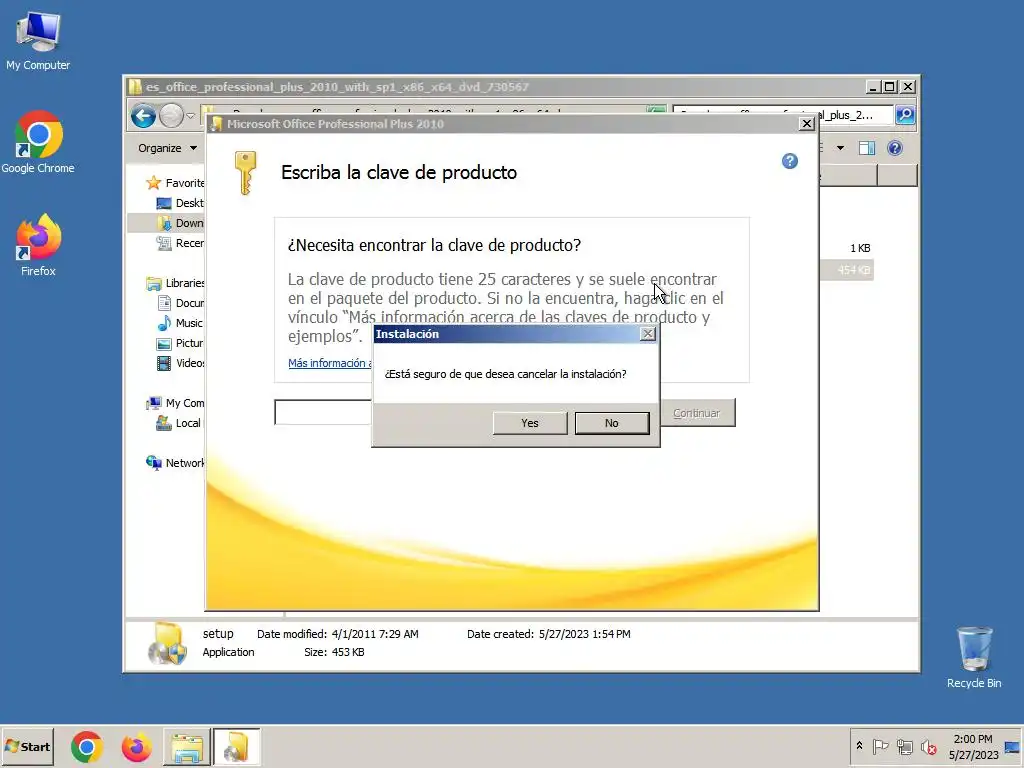Open the change view dropdown arrow
This screenshot has height=768, width=1024.
click(x=840, y=148)
